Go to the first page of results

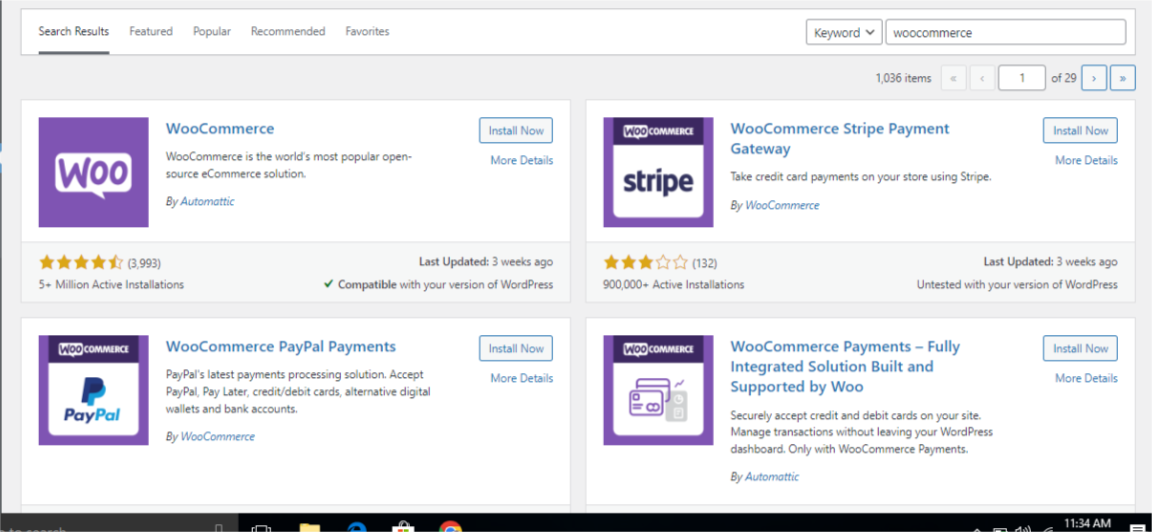954,78
